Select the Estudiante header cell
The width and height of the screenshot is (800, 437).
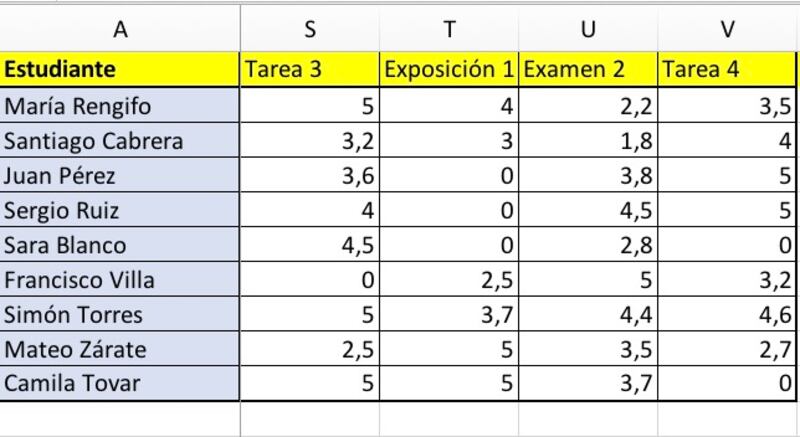(120, 69)
